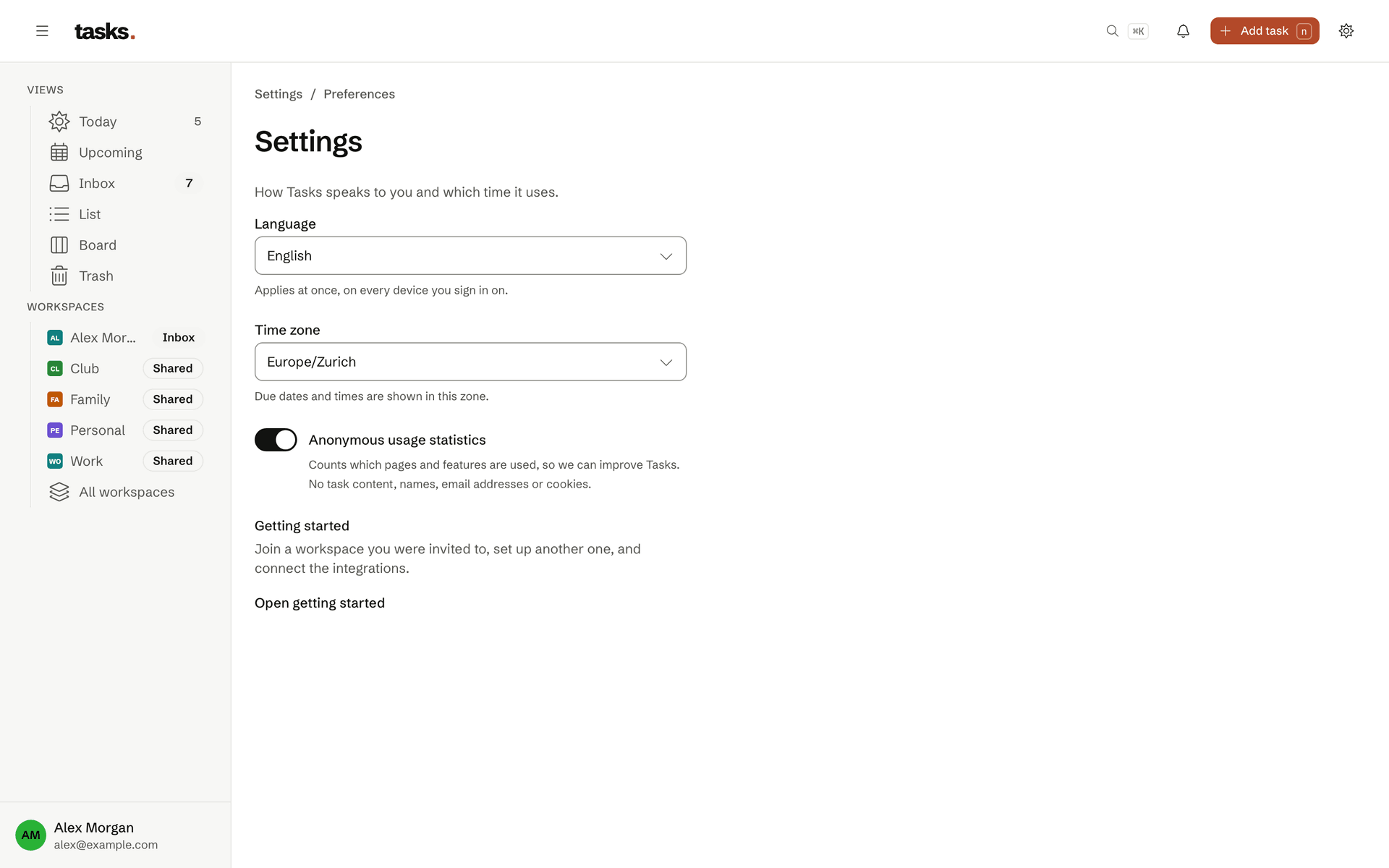
Task: Click Shared tag next to Club
Action: (173, 368)
